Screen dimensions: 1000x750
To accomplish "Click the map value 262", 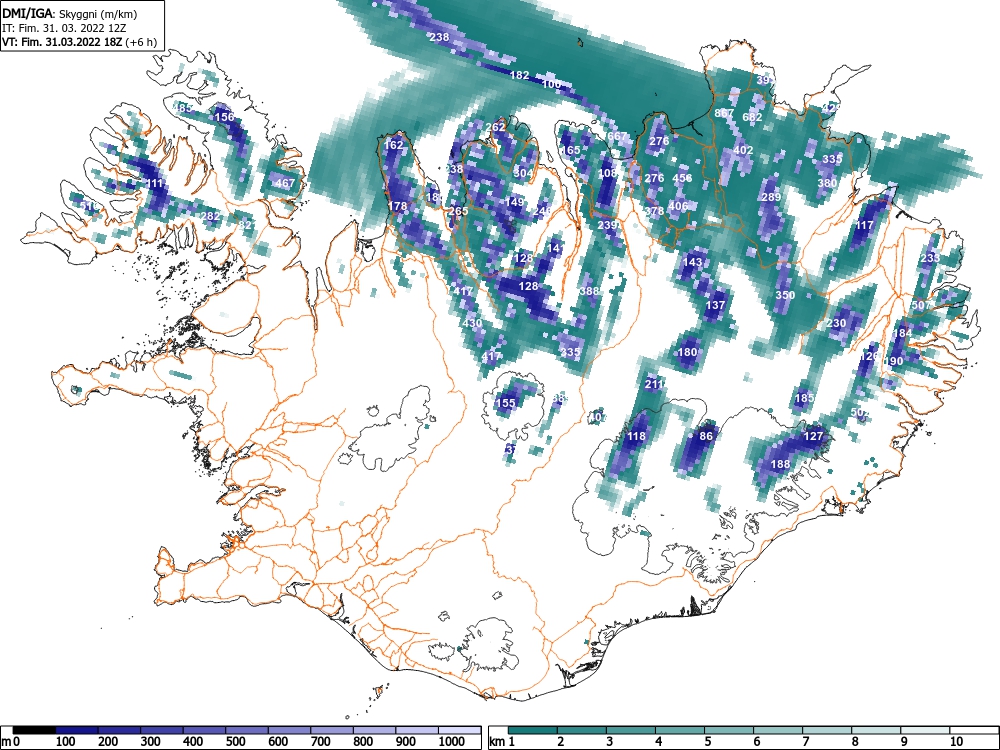I will [x=496, y=128].
